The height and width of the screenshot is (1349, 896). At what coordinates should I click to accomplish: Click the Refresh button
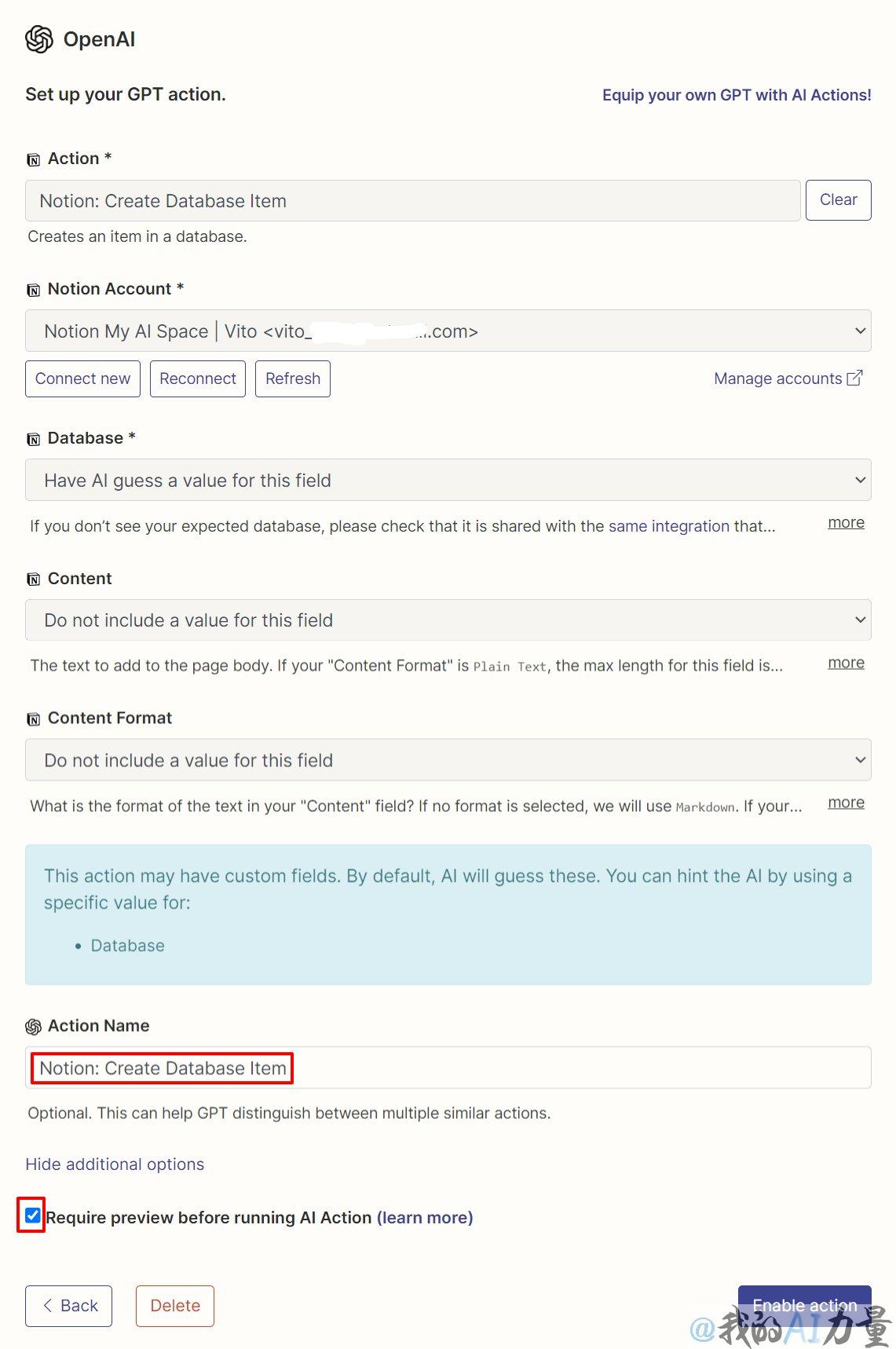point(293,378)
